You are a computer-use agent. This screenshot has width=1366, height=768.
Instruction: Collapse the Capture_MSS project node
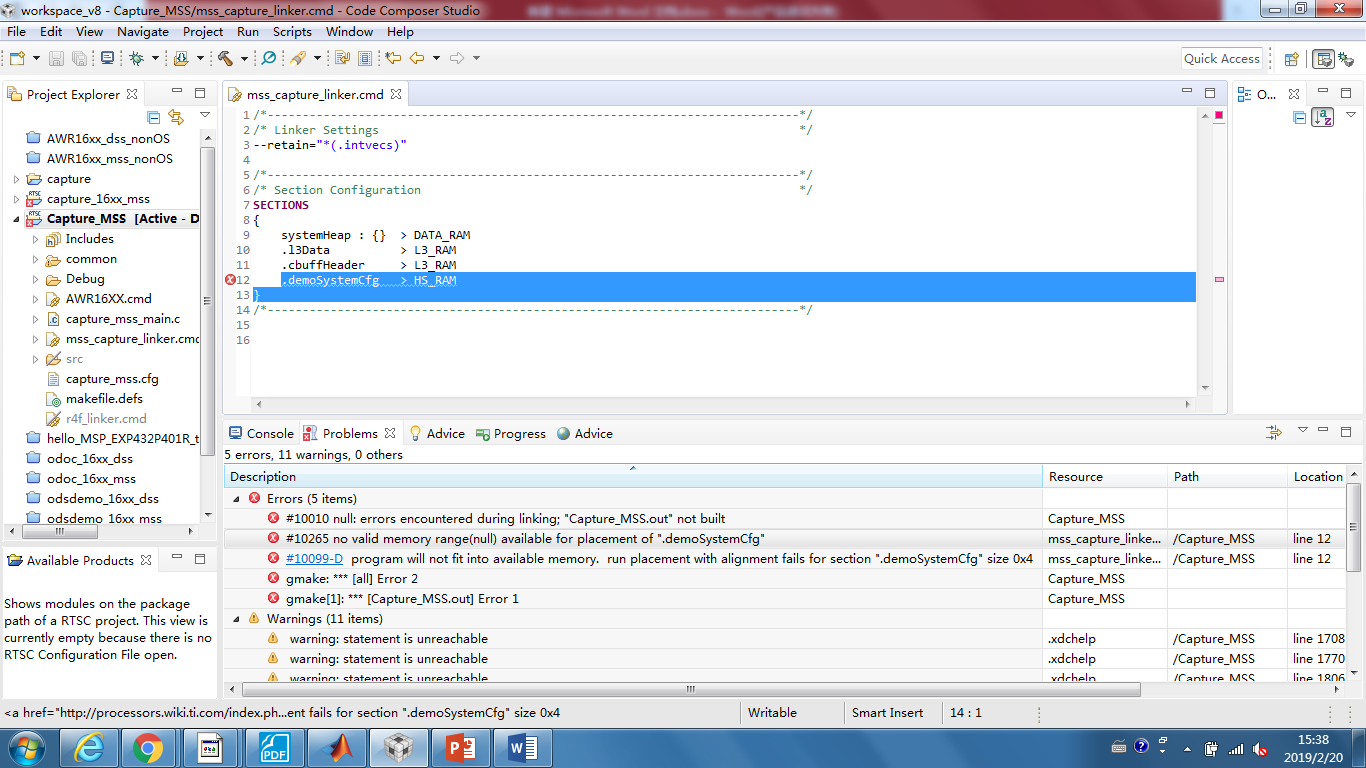click(x=16, y=219)
